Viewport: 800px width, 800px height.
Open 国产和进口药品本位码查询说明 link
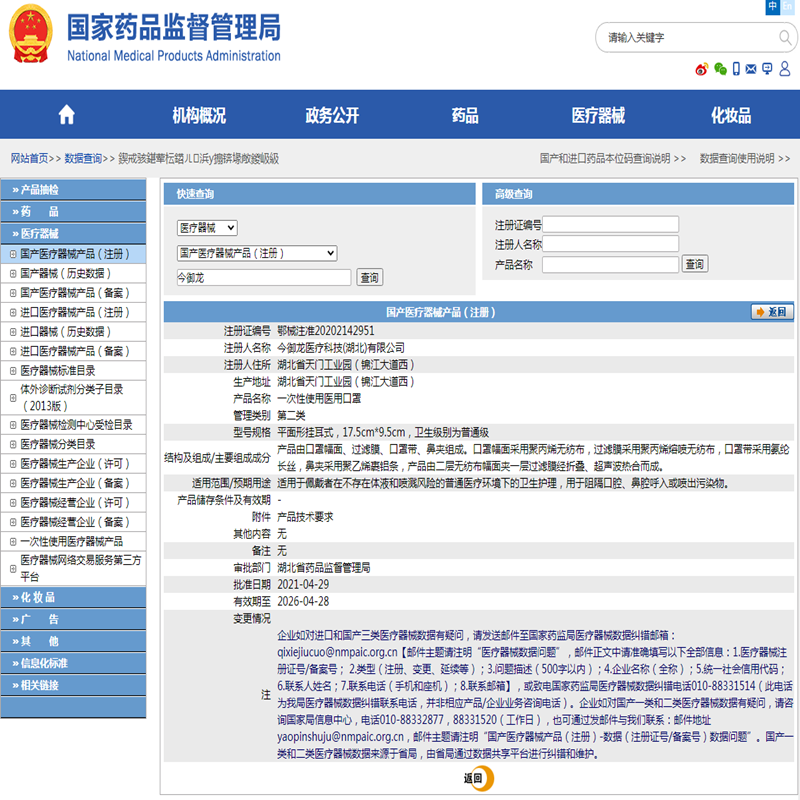coord(605,158)
